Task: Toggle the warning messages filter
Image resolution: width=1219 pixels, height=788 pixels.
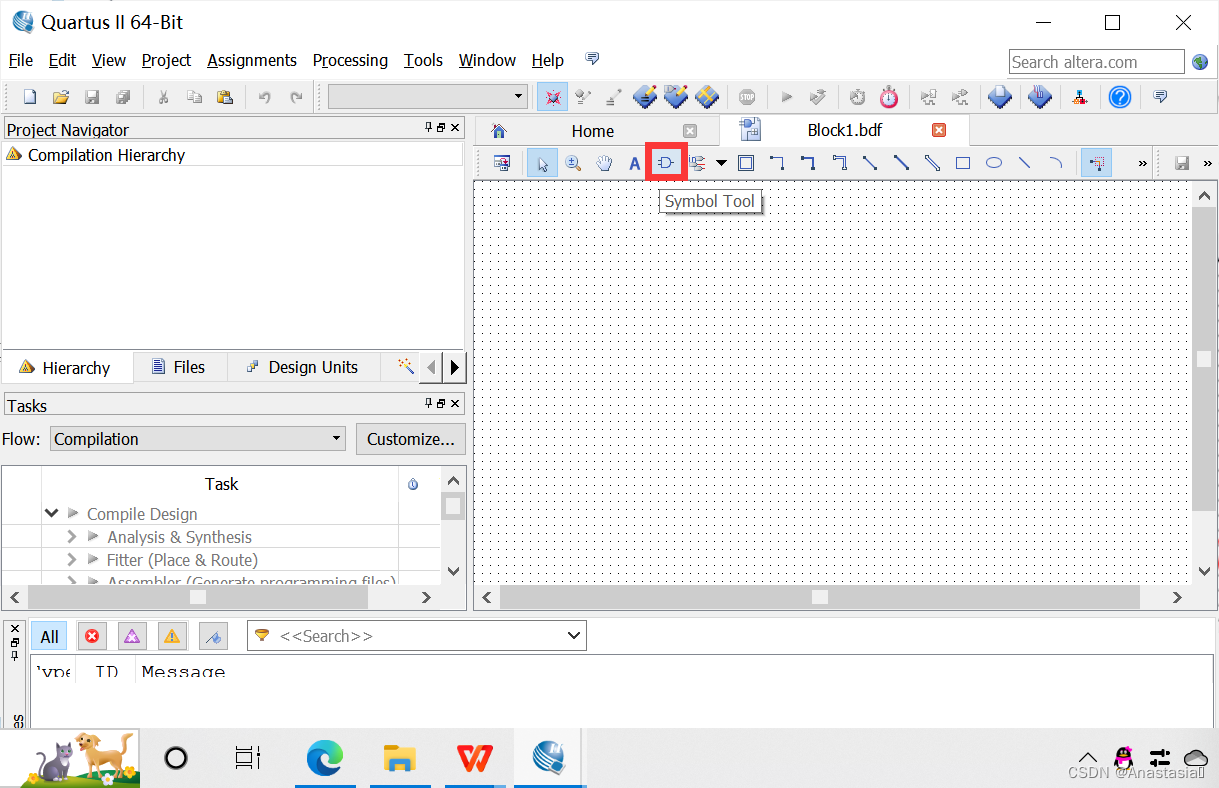Action: pos(172,636)
